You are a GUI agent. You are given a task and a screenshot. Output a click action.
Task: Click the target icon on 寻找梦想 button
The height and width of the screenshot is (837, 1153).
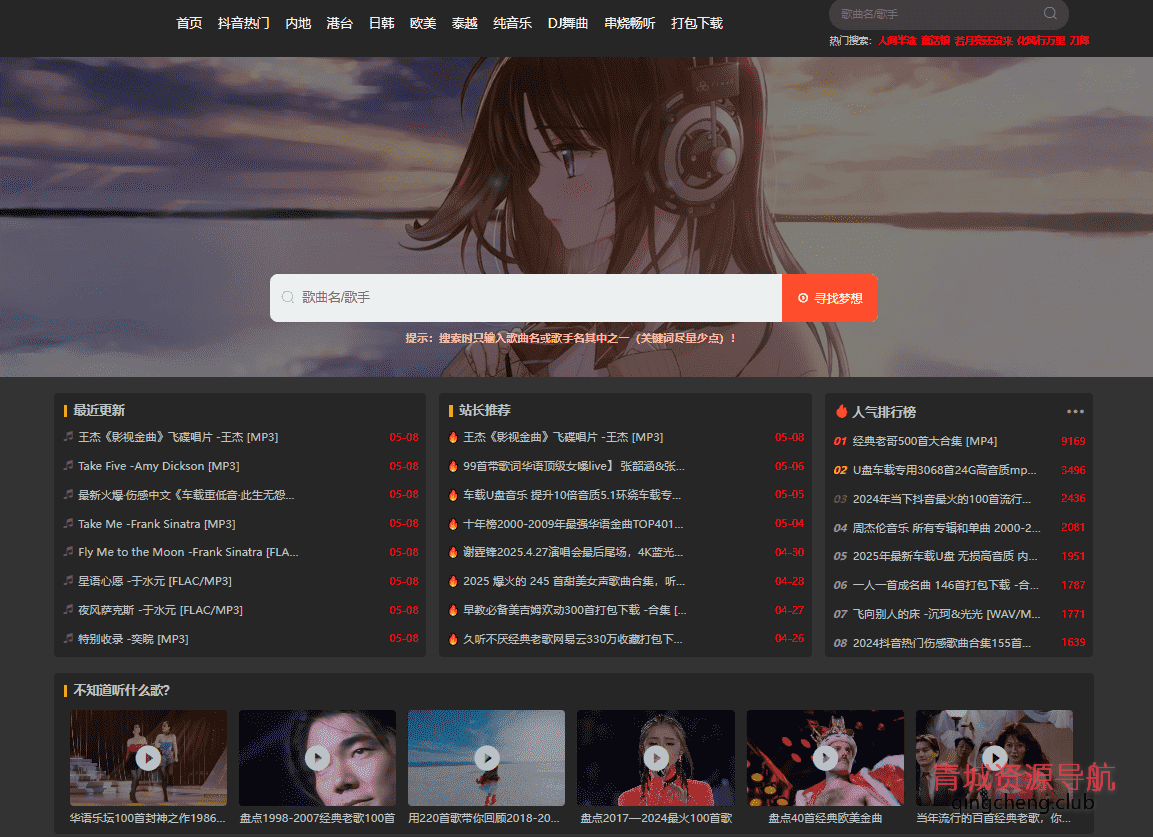(803, 298)
